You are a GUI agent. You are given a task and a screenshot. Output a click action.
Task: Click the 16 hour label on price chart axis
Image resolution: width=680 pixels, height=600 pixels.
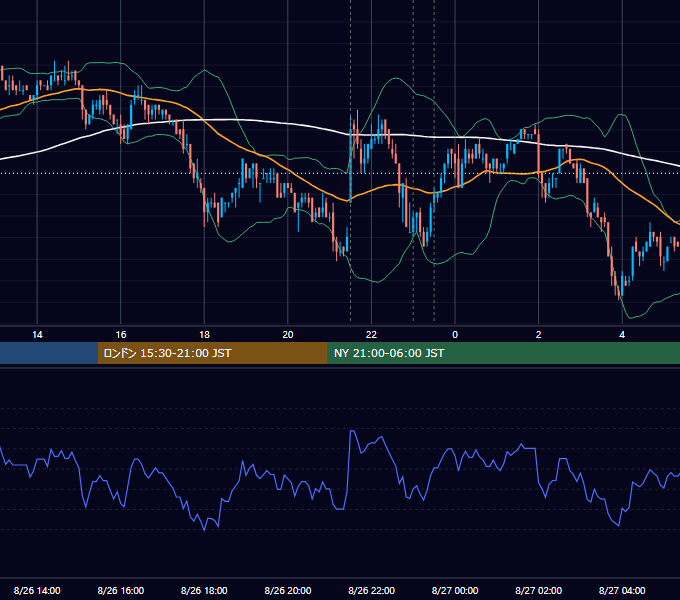click(x=121, y=335)
